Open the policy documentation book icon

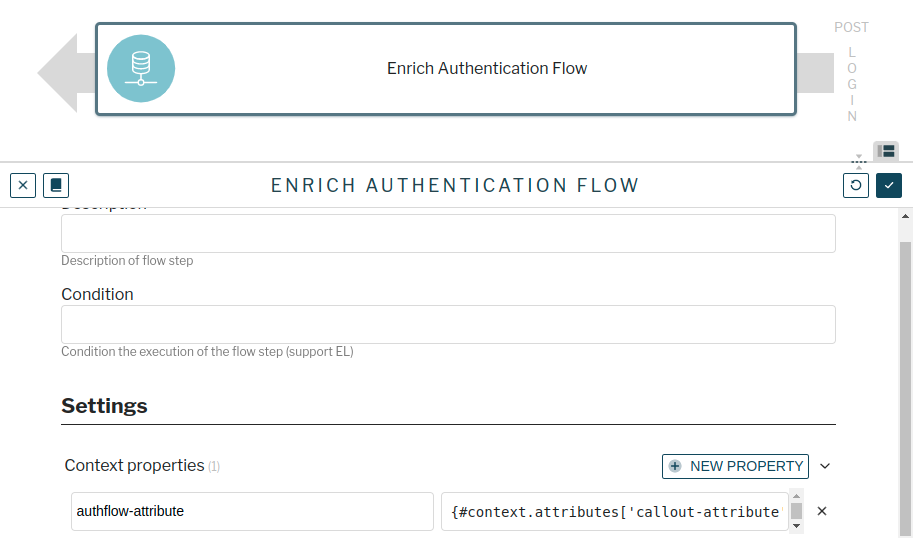[x=56, y=186]
